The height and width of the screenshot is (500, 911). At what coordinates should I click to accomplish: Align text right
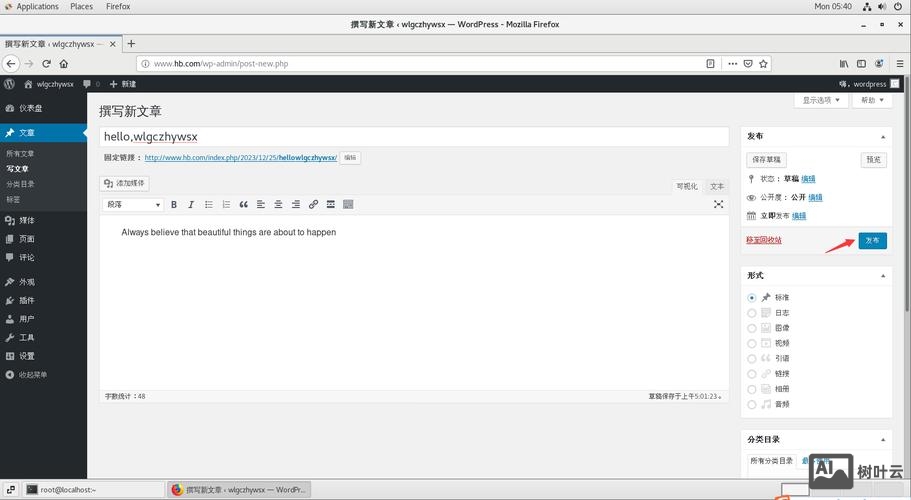(296, 204)
